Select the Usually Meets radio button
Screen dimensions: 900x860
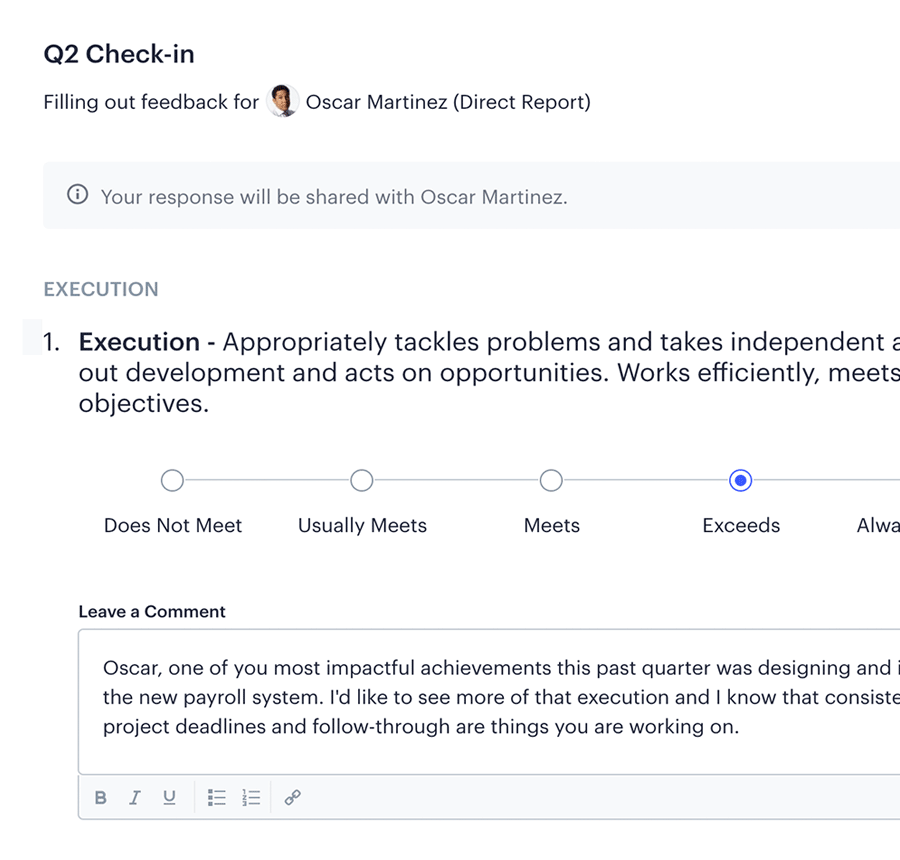[362, 481]
